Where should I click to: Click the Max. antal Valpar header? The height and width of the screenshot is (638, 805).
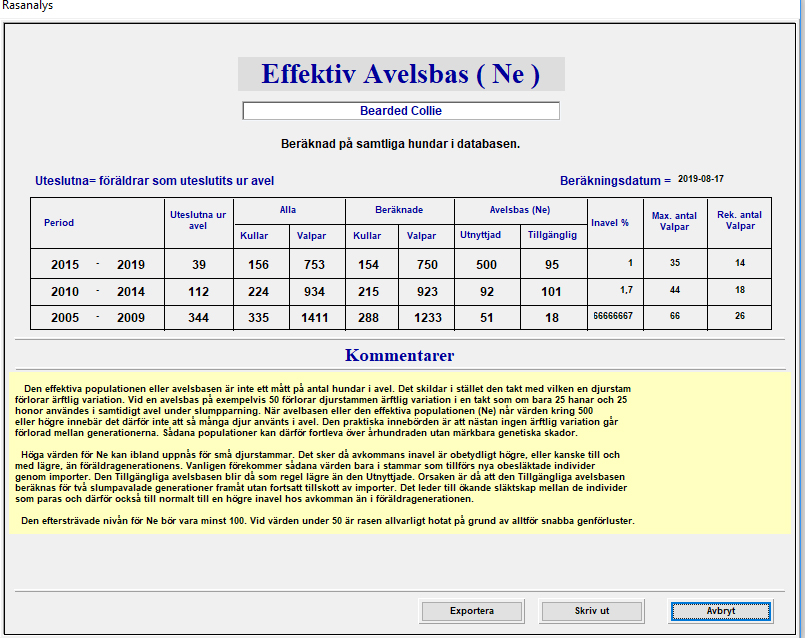(674, 221)
